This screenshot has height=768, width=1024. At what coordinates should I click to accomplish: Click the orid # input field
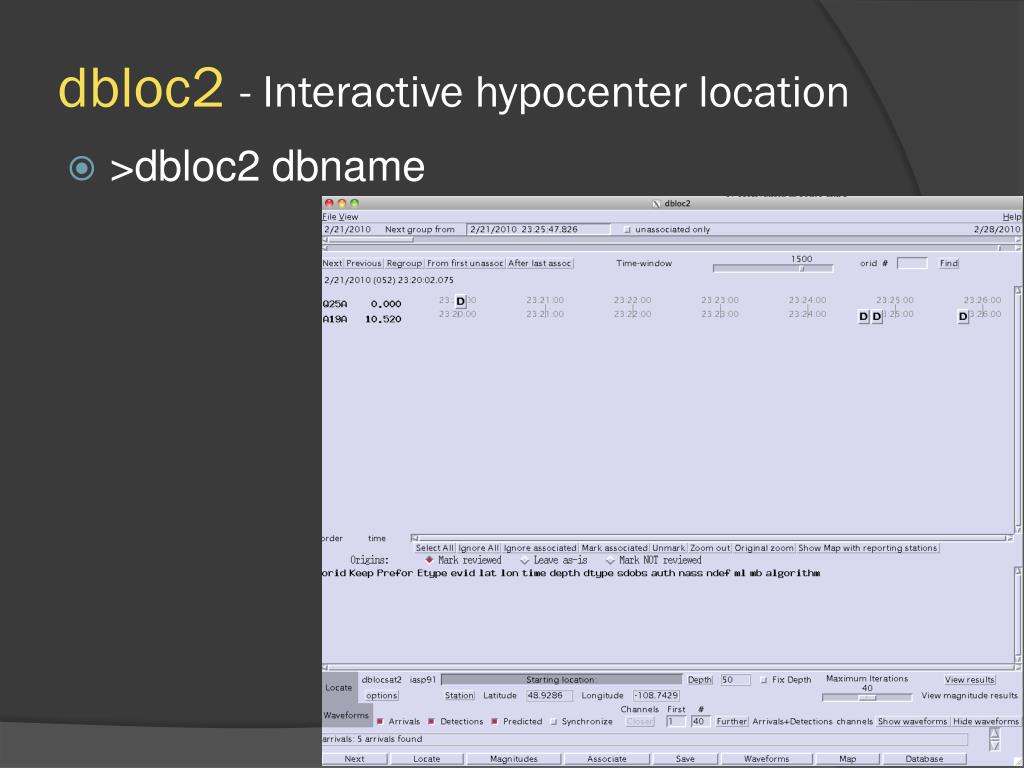point(912,263)
